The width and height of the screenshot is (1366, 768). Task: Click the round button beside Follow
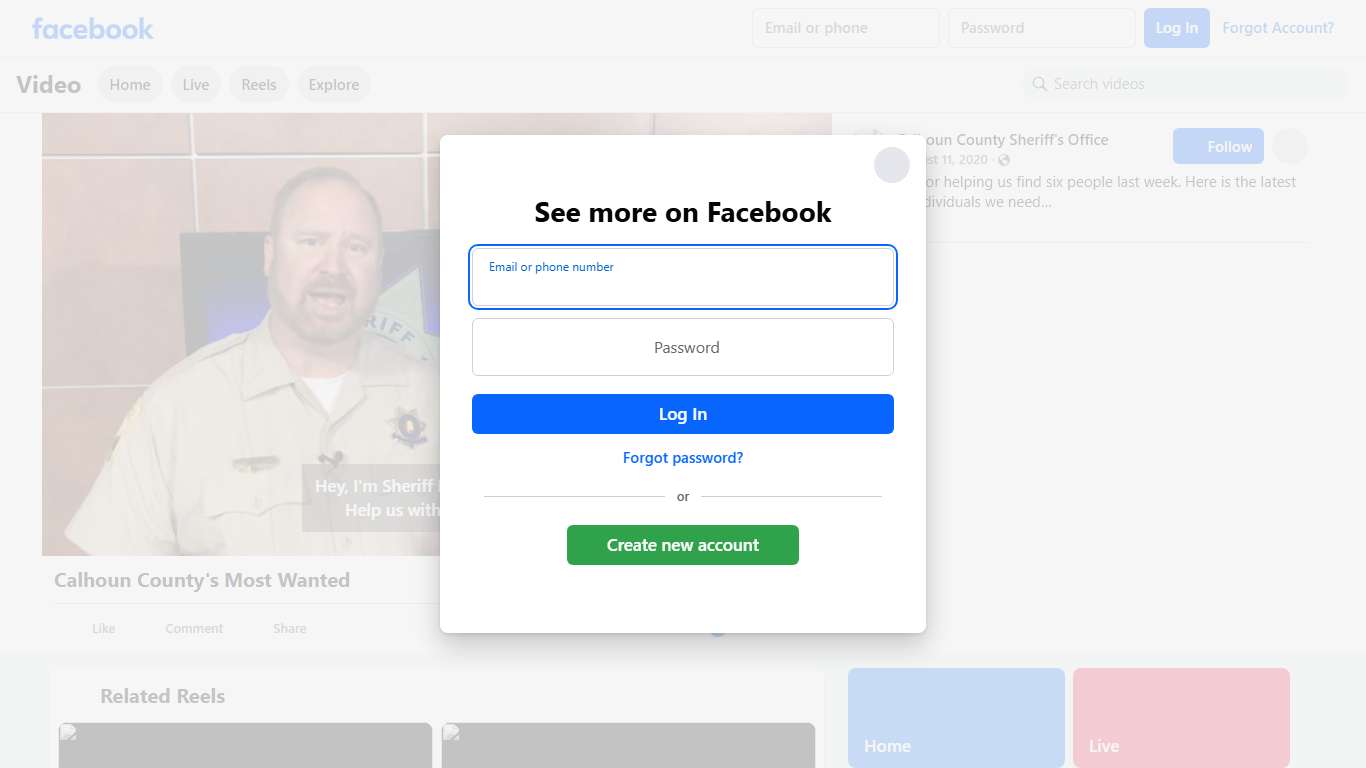click(1289, 147)
